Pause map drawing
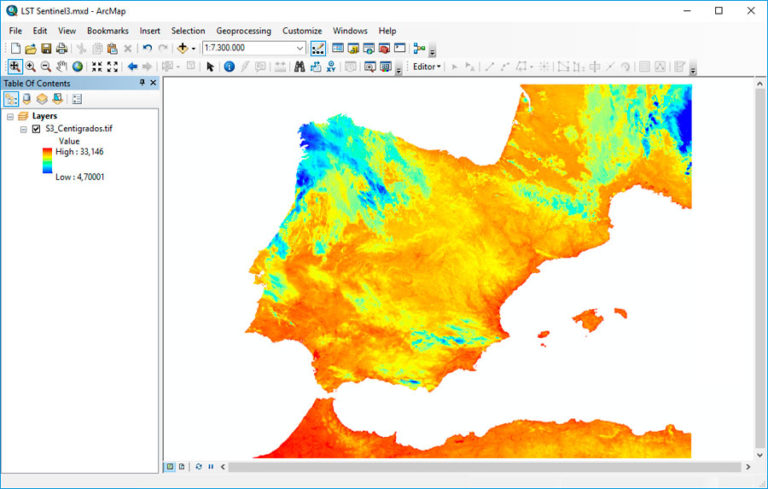This screenshot has height=489, width=768. [211, 466]
